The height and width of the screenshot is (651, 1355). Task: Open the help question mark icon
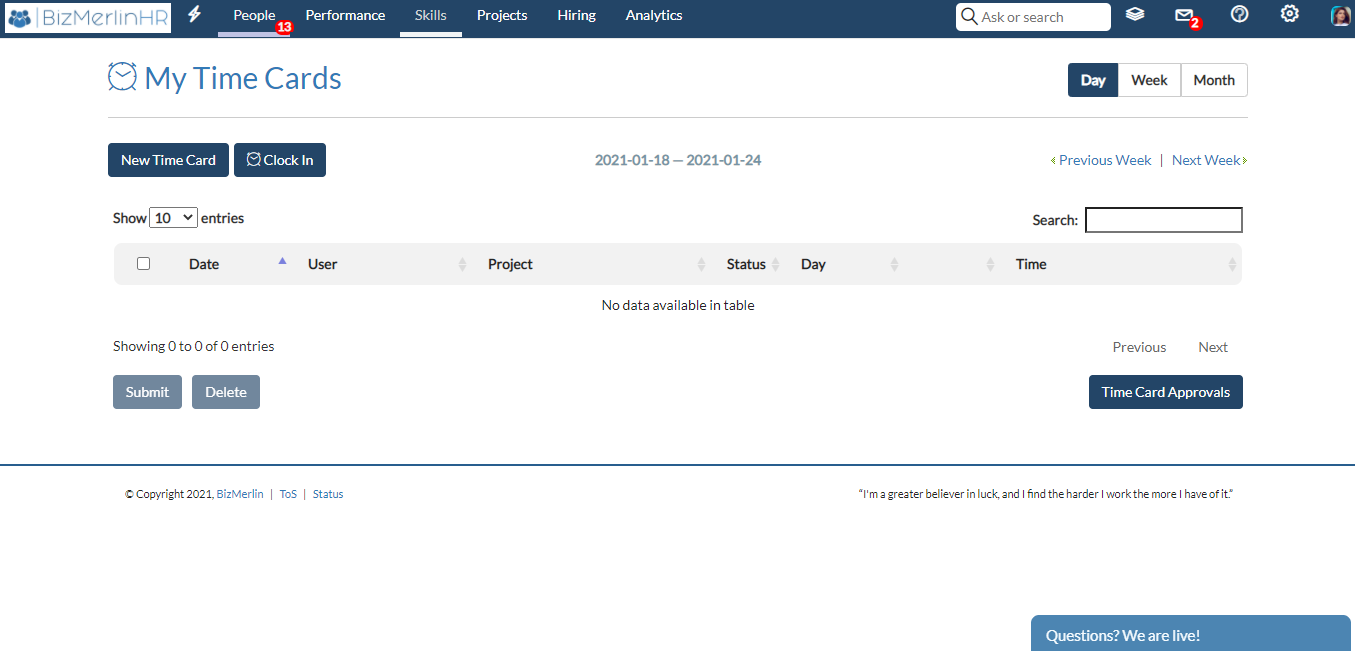(1239, 14)
